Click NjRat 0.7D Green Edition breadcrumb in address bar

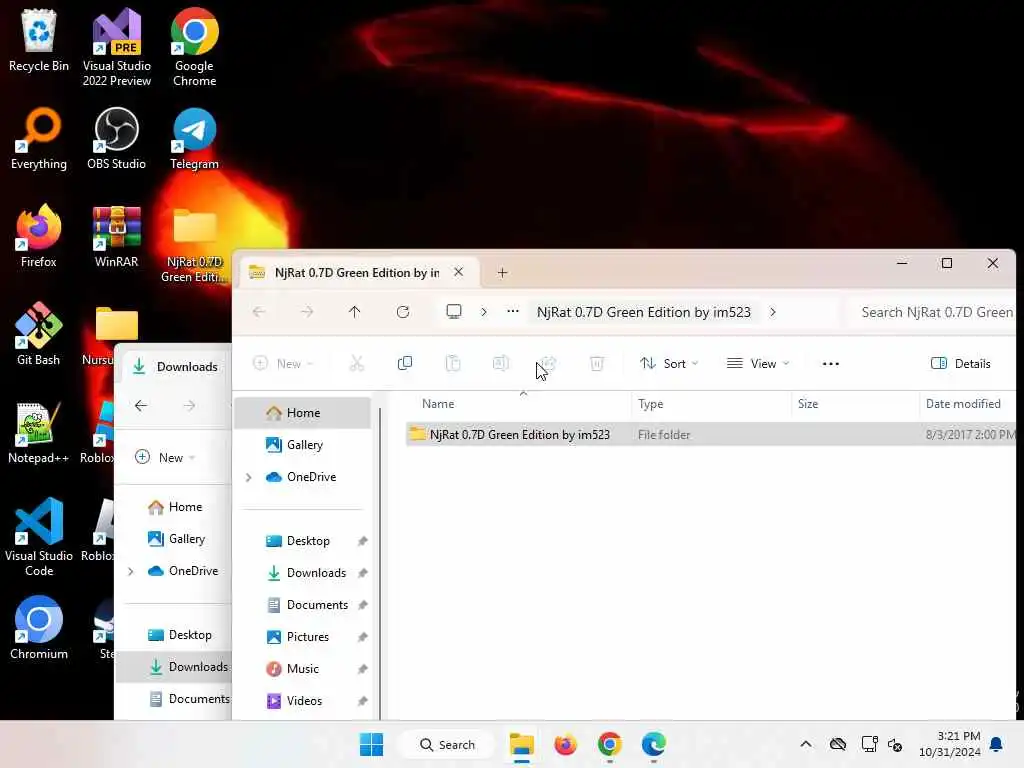tap(644, 312)
